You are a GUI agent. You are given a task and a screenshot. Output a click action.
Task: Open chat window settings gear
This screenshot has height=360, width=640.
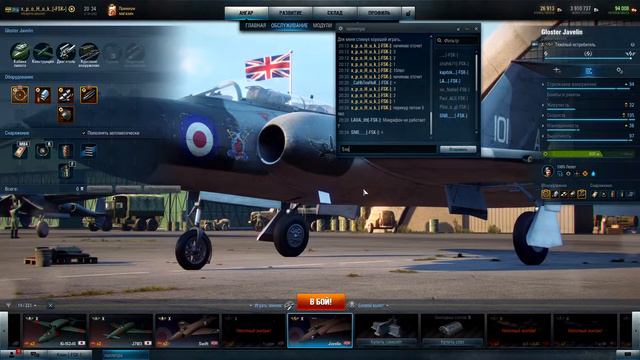coord(341,29)
